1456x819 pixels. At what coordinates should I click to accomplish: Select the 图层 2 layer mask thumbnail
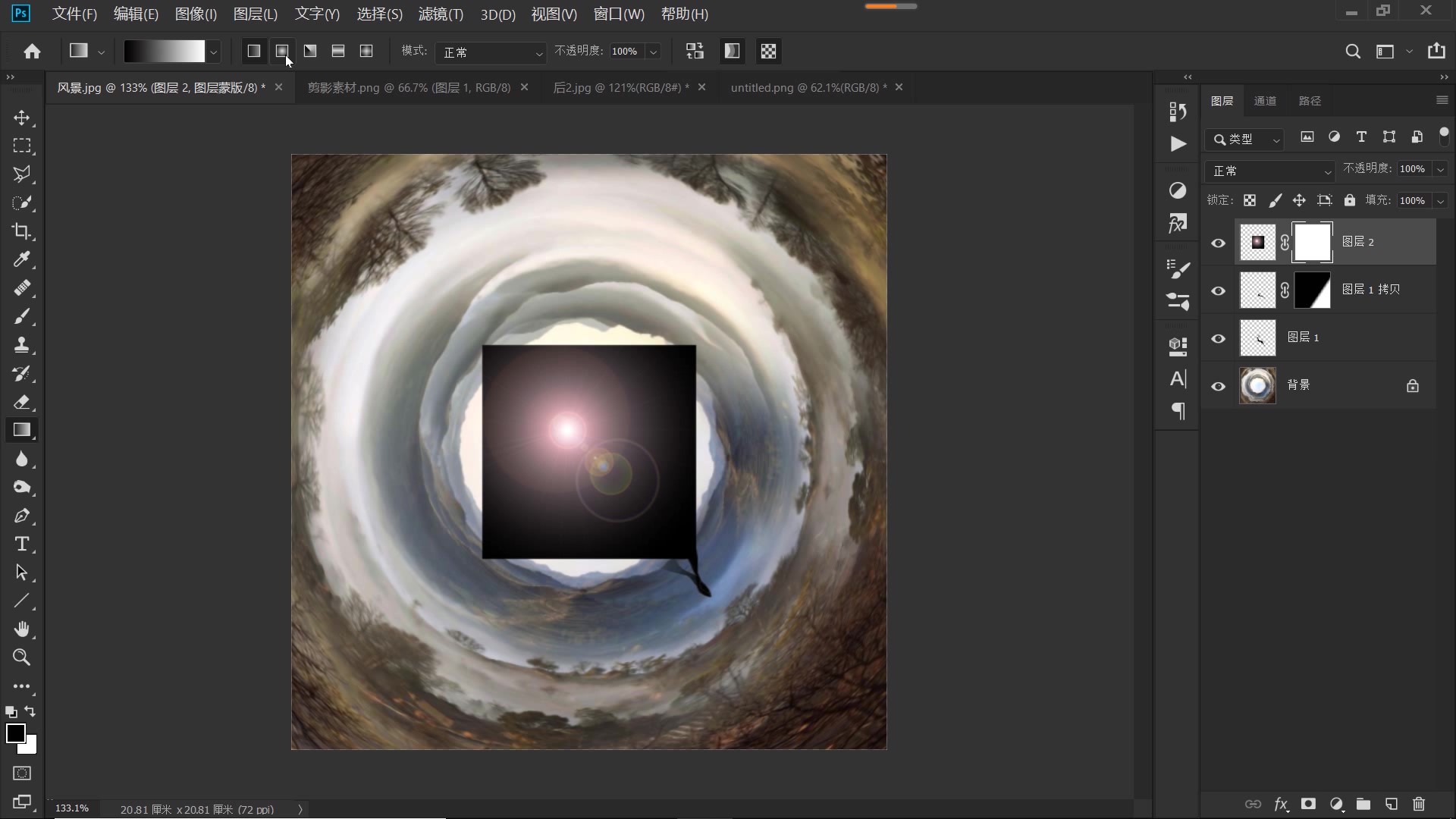[1312, 243]
